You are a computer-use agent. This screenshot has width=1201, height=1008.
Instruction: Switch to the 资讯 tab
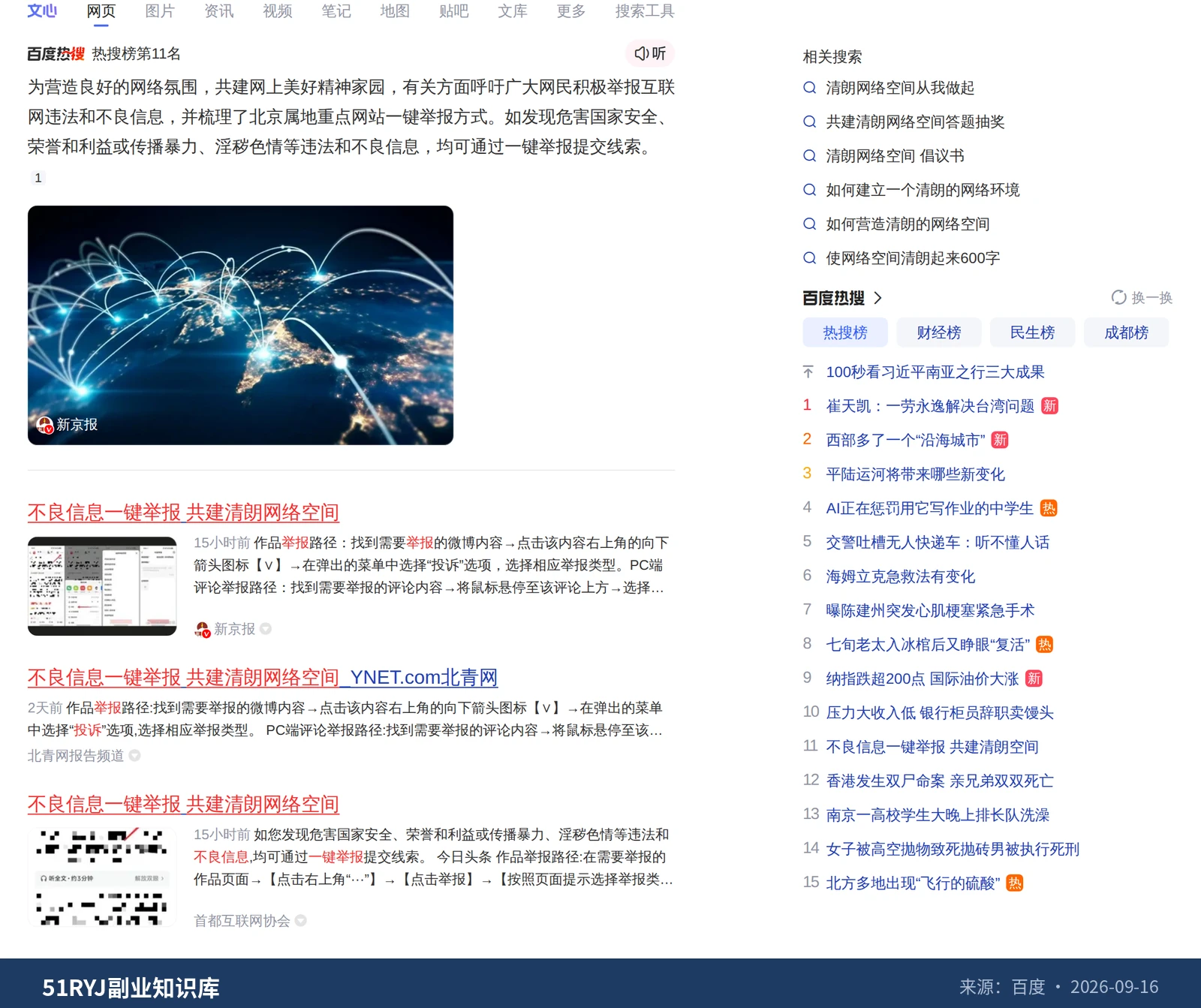pos(218,11)
